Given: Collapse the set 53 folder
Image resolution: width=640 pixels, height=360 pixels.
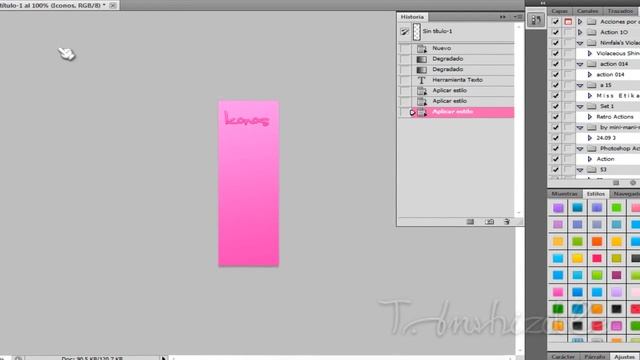Looking at the screenshot, I should click(580, 170).
